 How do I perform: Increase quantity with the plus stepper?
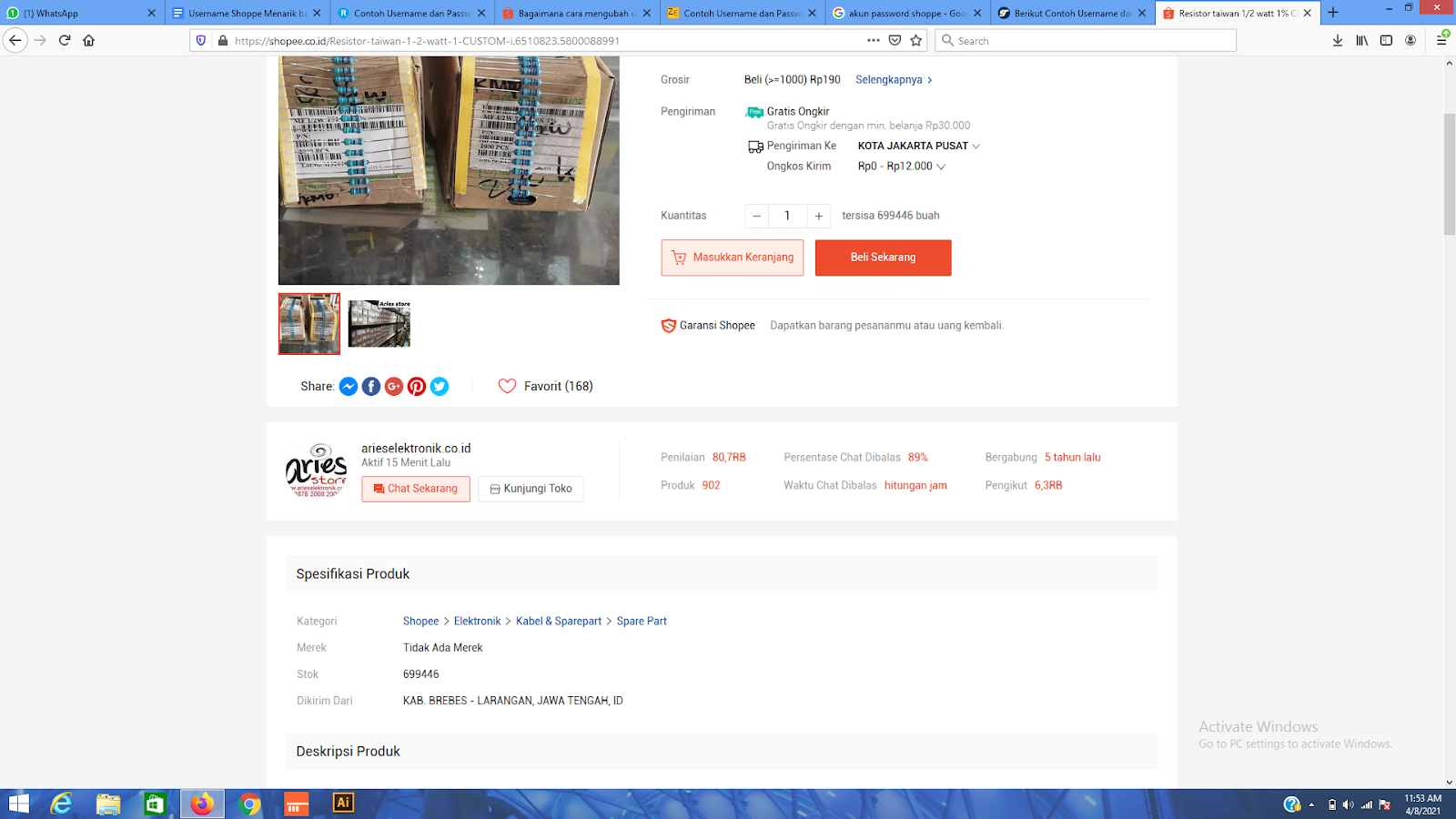tap(818, 216)
